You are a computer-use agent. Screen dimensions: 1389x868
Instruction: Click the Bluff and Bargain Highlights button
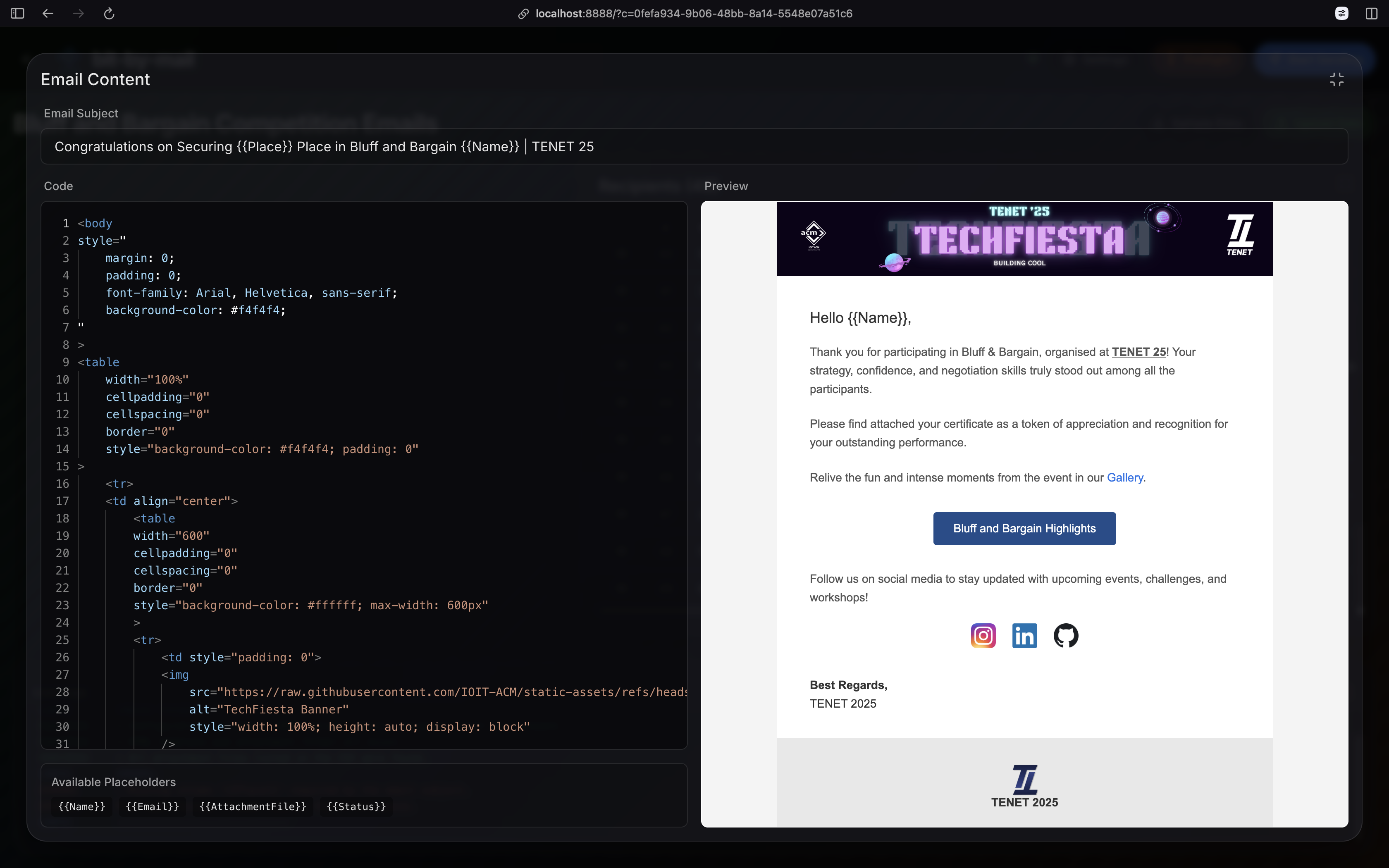[x=1024, y=528]
